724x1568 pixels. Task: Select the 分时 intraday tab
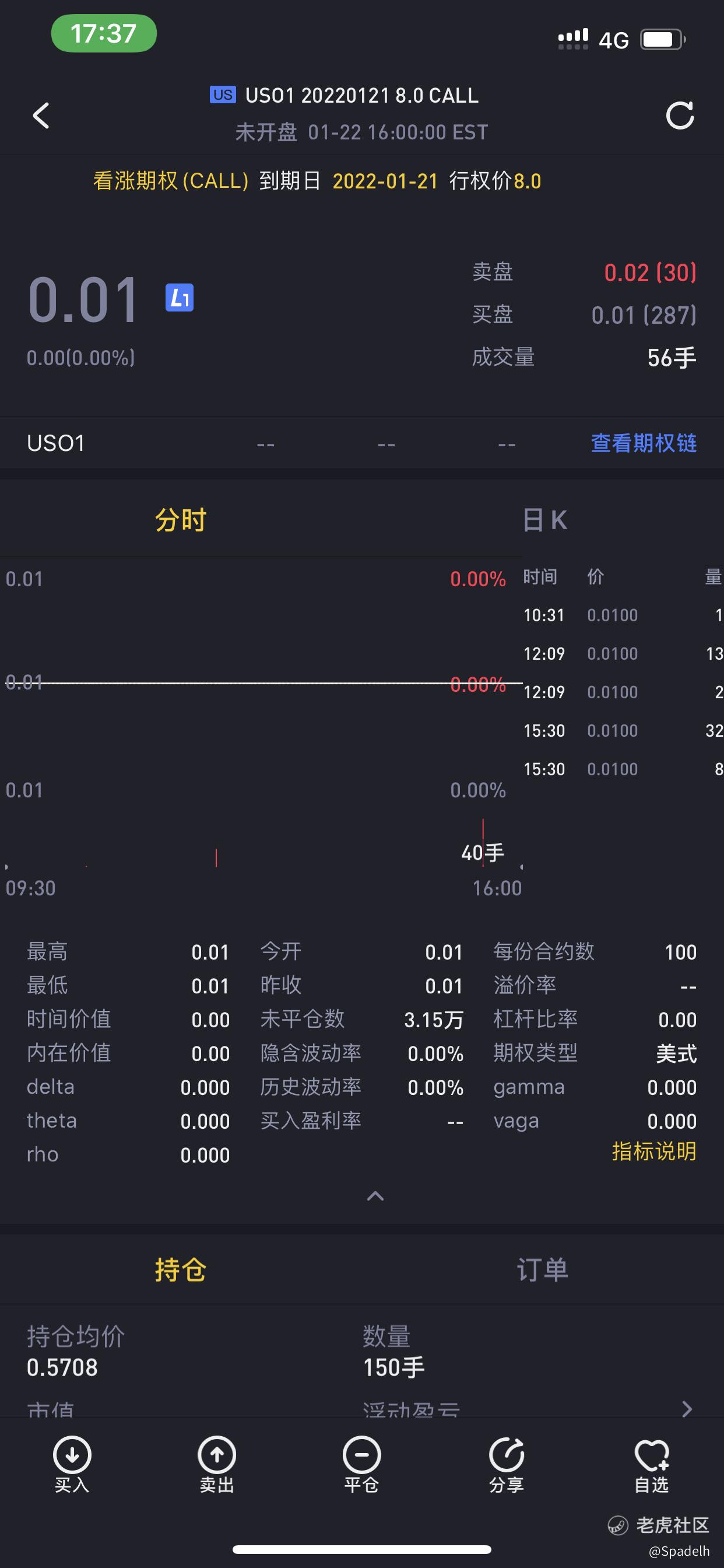181,520
